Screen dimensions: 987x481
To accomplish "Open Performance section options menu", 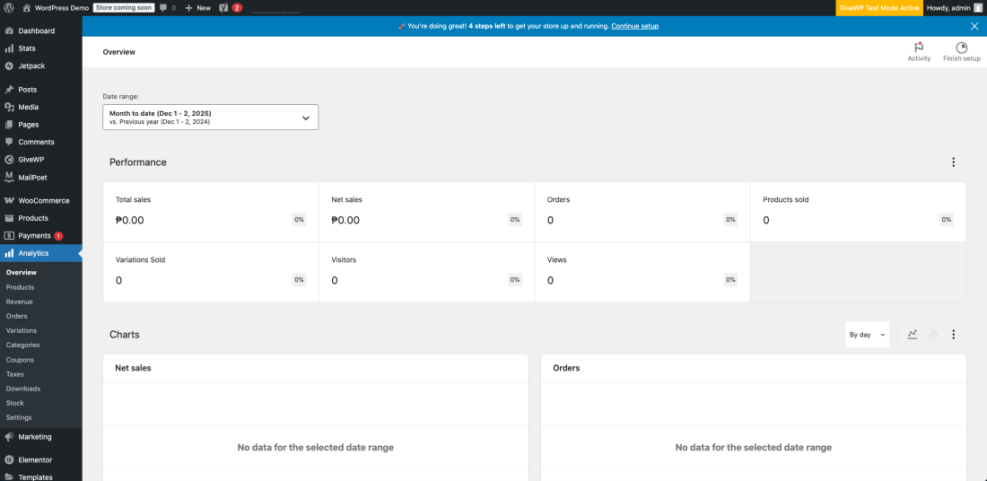I will [x=953, y=162].
